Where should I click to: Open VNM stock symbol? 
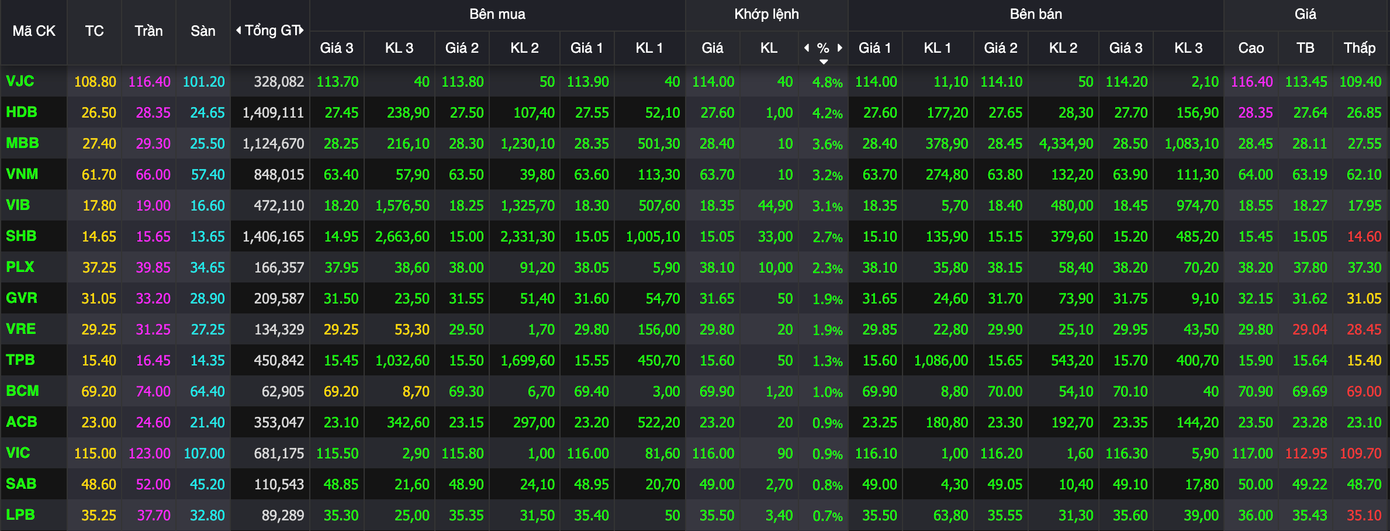coord(22,174)
